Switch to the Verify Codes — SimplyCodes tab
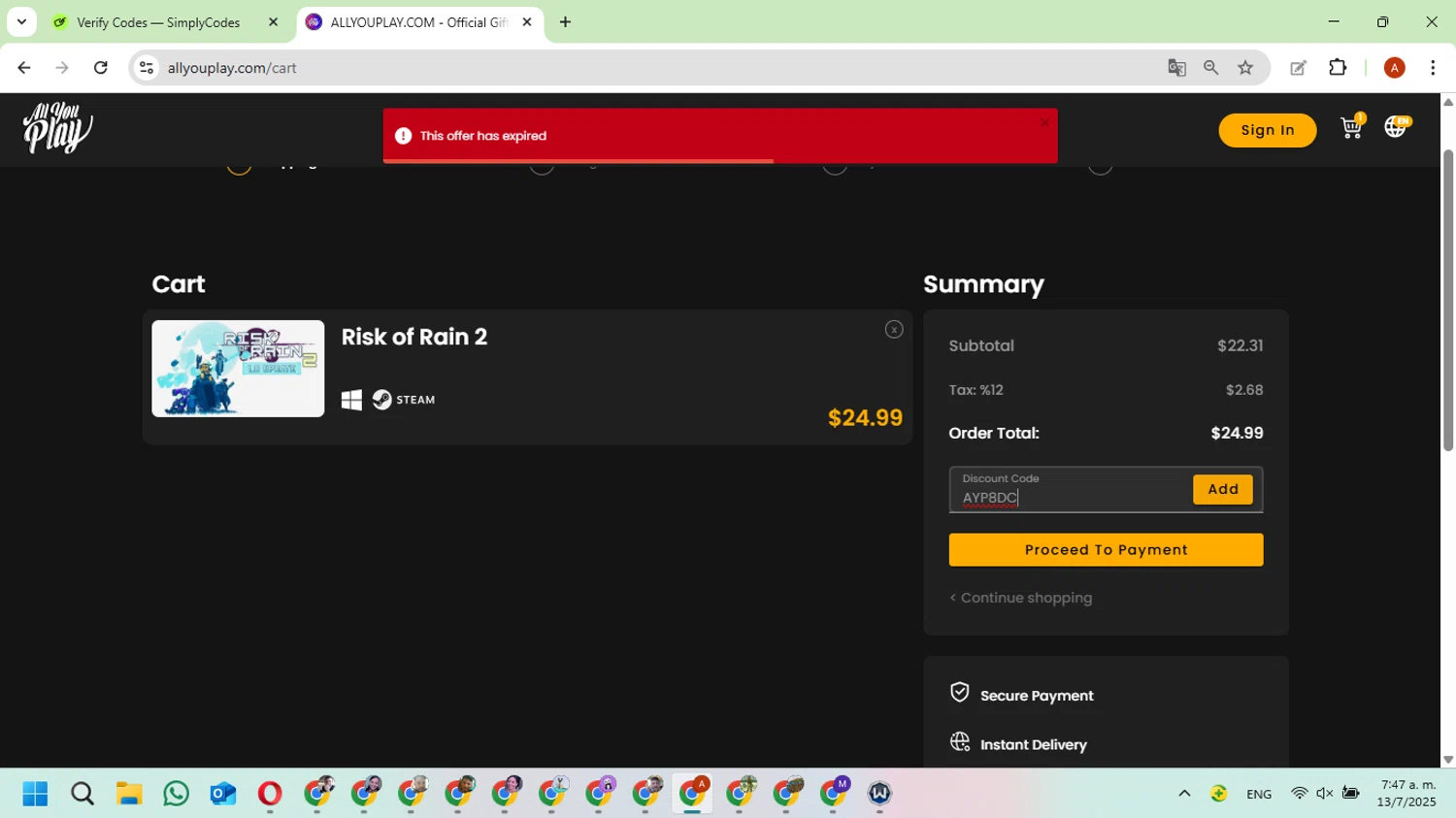The width and height of the screenshot is (1456, 818). pos(158,22)
